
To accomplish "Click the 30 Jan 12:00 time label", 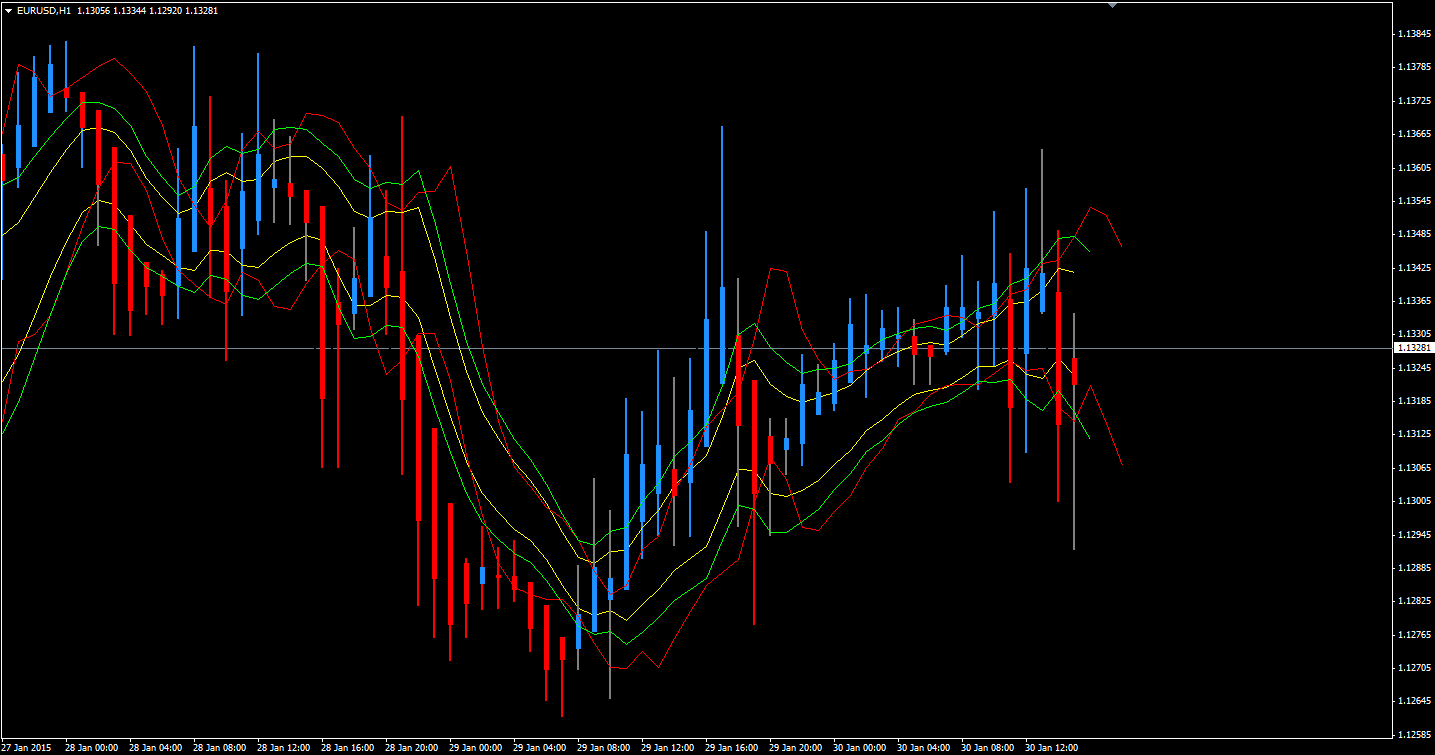I will (1052, 747).
